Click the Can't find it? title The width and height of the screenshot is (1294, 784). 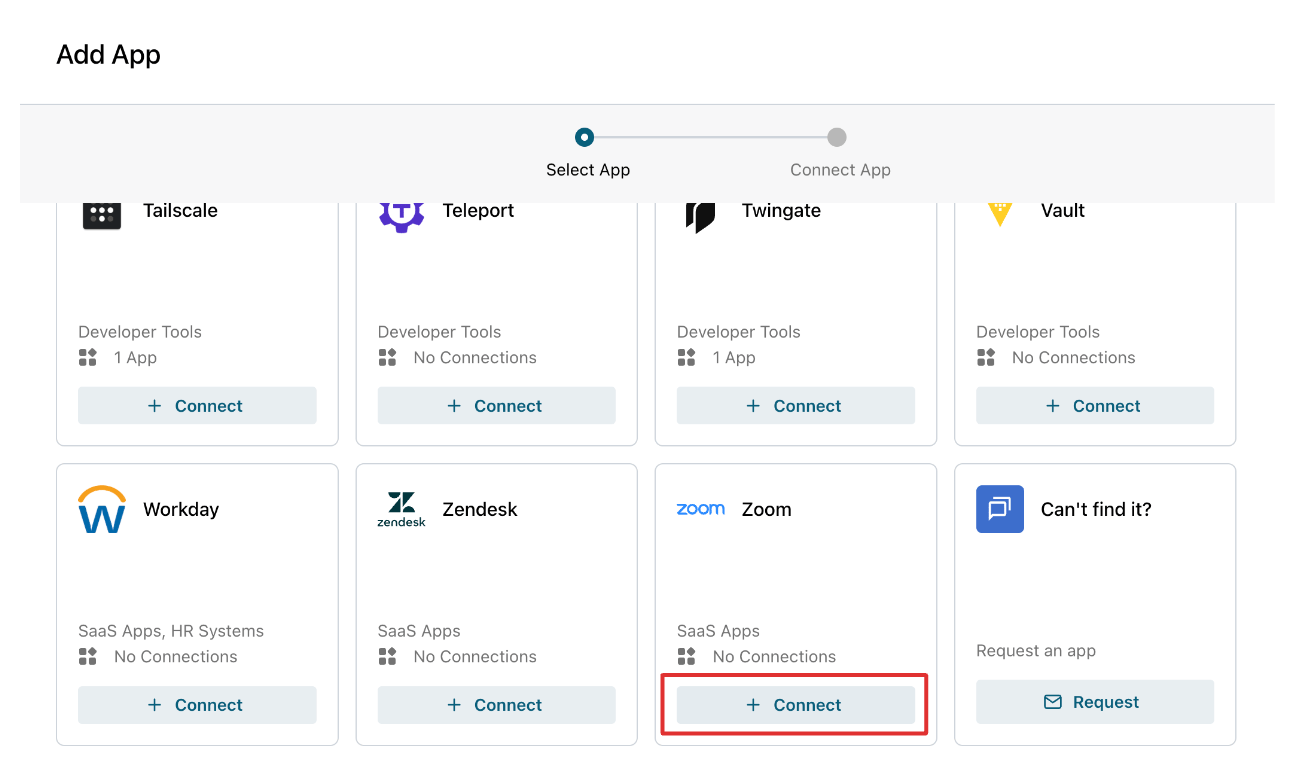click(1096, 510)
